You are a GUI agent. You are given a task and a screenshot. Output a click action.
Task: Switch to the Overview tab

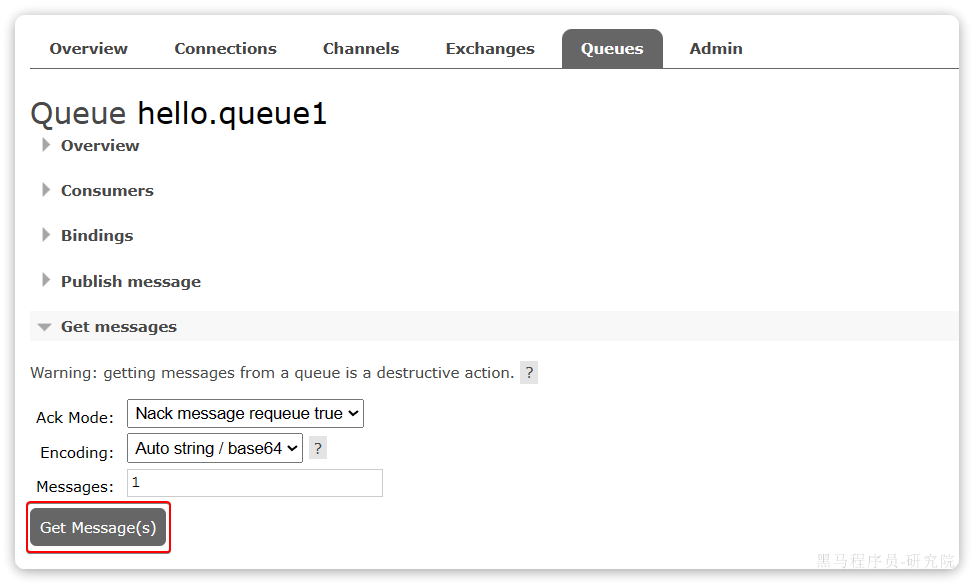pyautogui.click(x=89, y=49)
